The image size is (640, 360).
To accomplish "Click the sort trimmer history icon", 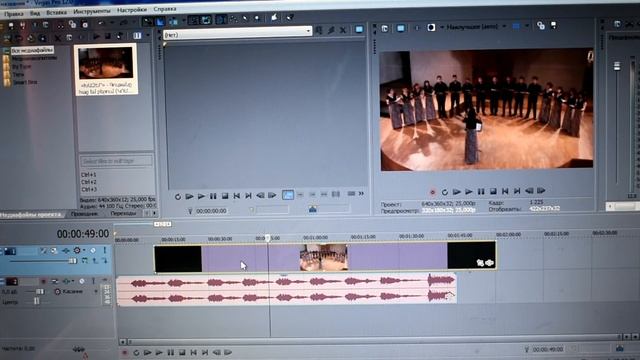I will (x=319, y=30).
